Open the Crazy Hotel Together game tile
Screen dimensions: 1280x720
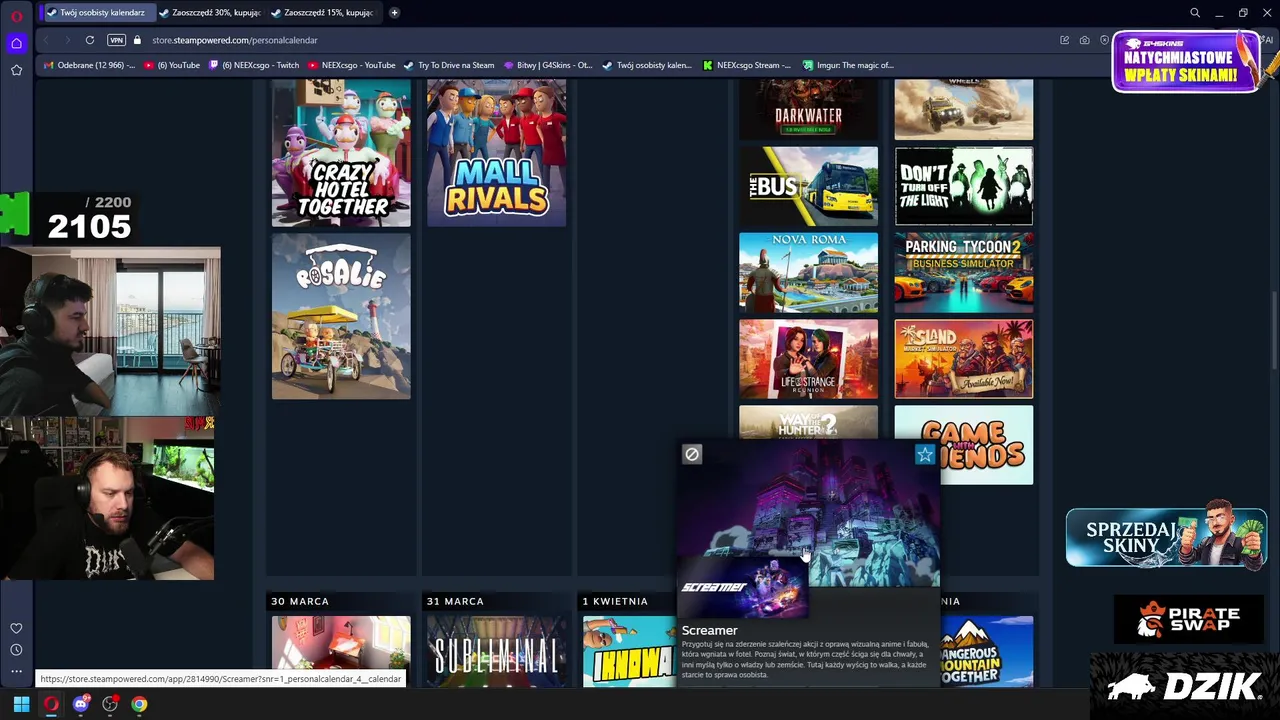pos(341,153)
